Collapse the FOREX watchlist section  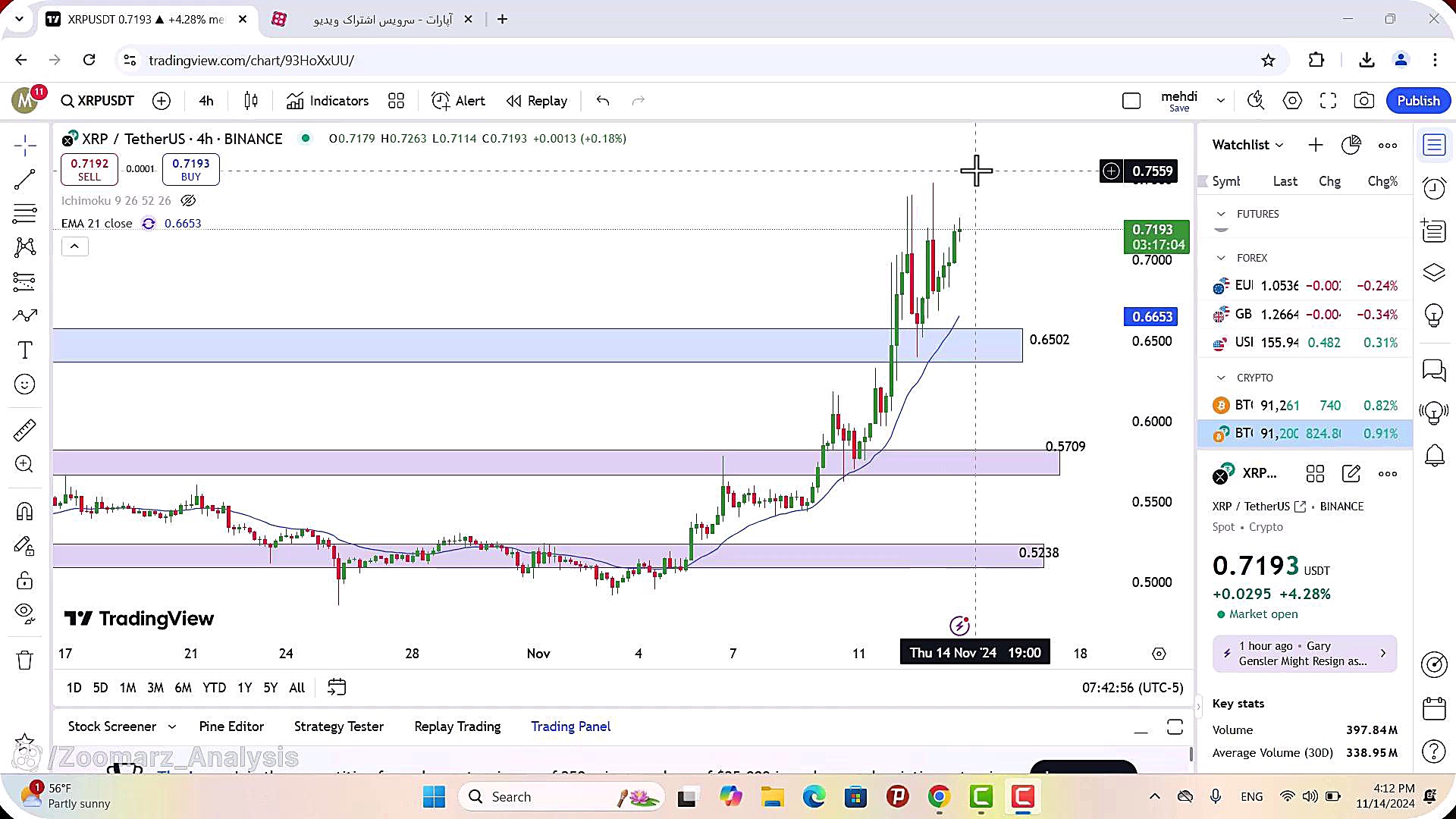[1221, 258]
